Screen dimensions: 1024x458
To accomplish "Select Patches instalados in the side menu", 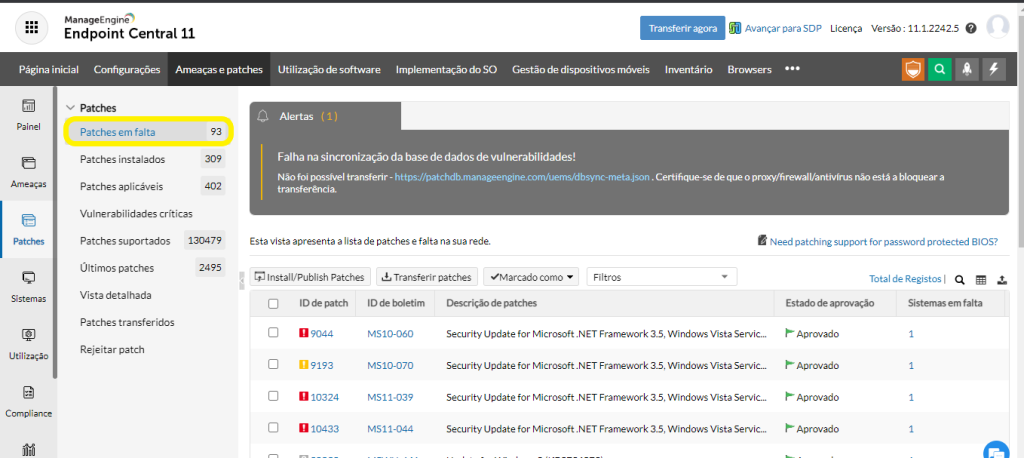I will (x=122, y=159).
